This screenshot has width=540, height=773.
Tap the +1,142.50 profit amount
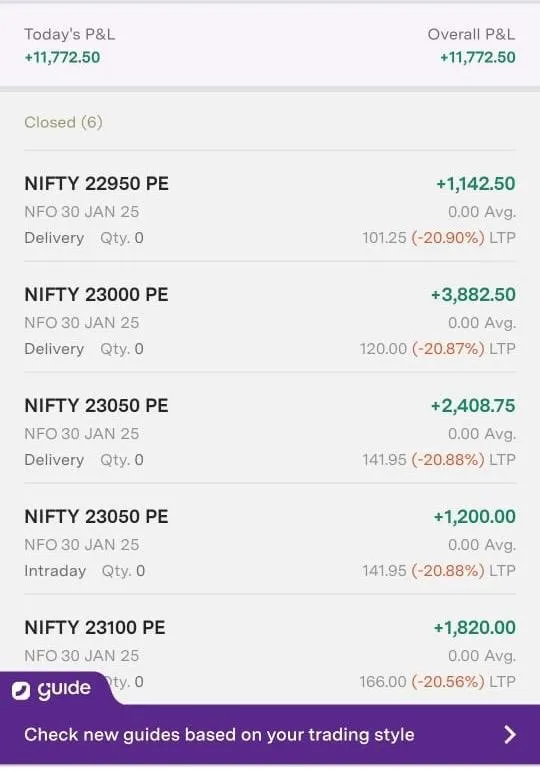pos(476,184)
